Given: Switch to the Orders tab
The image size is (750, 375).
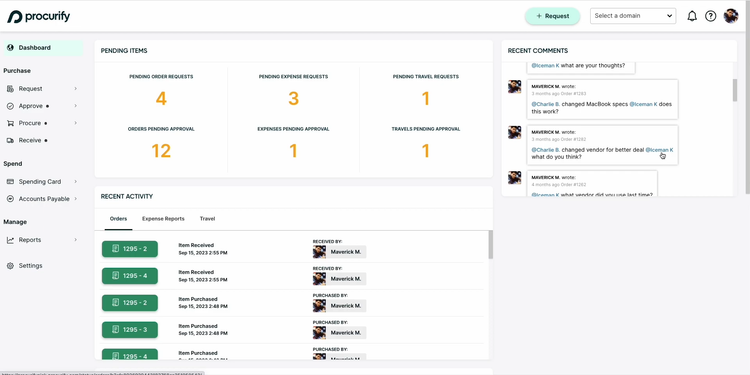Looking at the screenshot, I should click(118, 219).
